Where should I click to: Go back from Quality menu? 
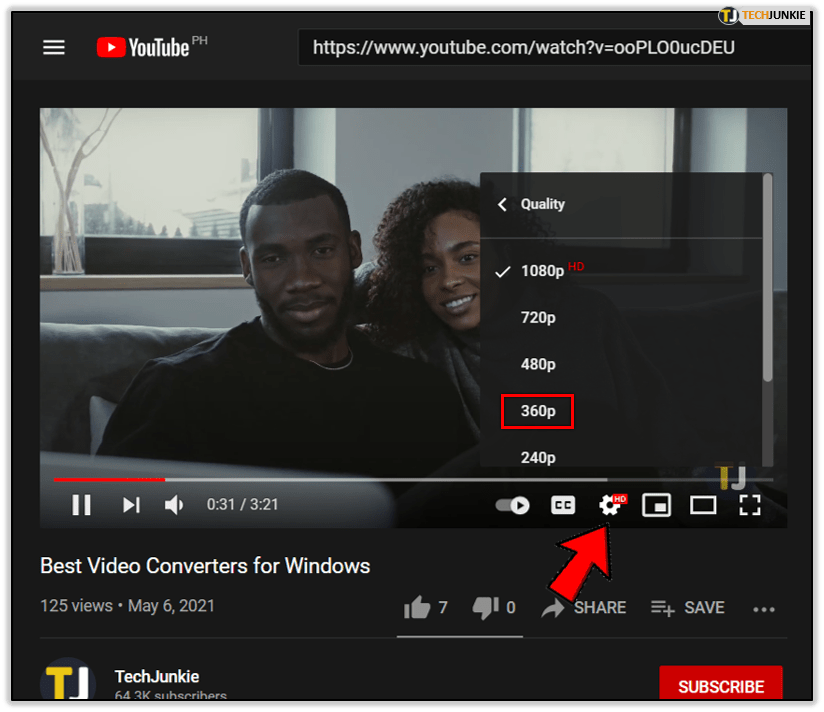[503, 204]
